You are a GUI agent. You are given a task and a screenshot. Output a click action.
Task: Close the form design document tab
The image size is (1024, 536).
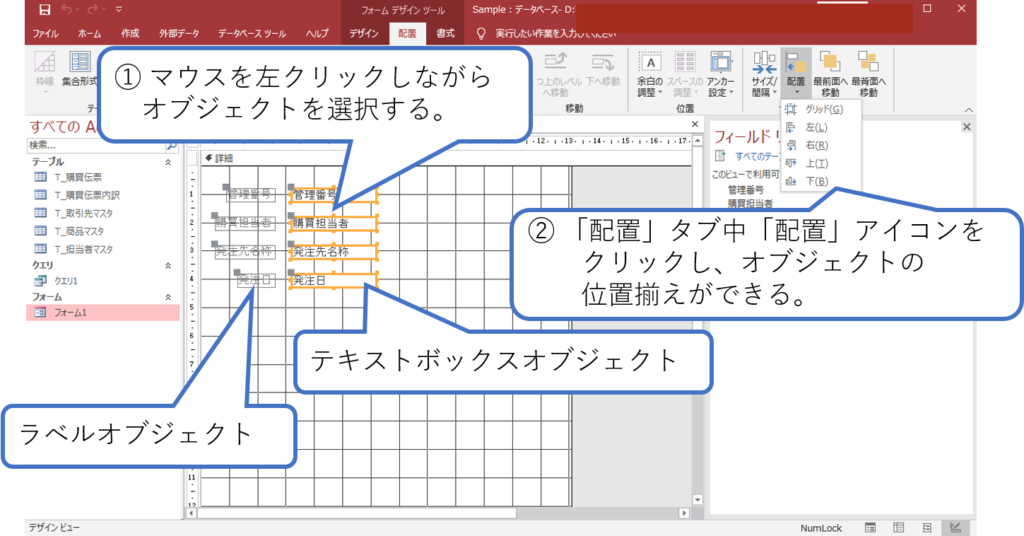click(695, 124)
